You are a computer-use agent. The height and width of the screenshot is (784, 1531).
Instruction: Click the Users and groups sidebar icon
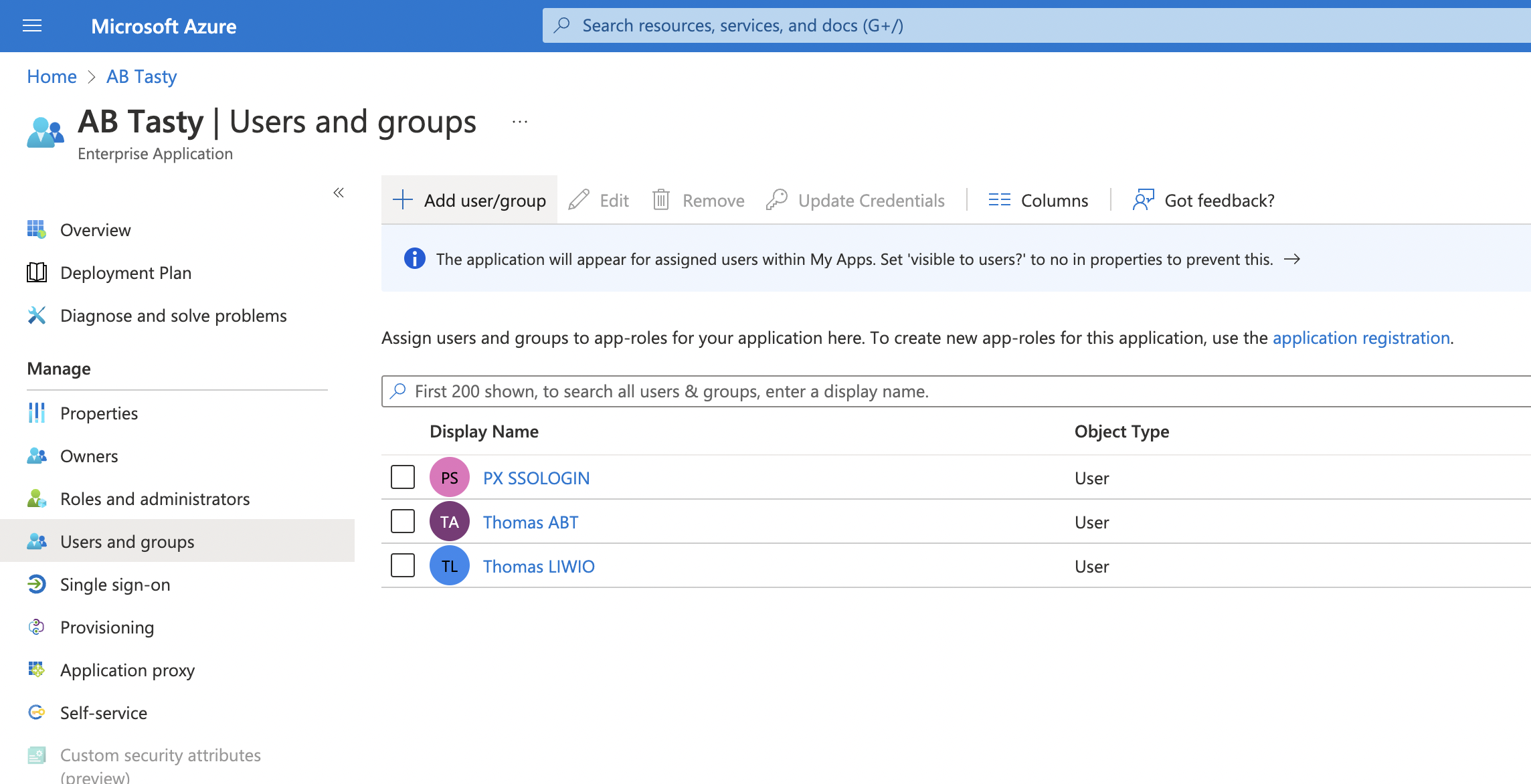coord(37,541)
